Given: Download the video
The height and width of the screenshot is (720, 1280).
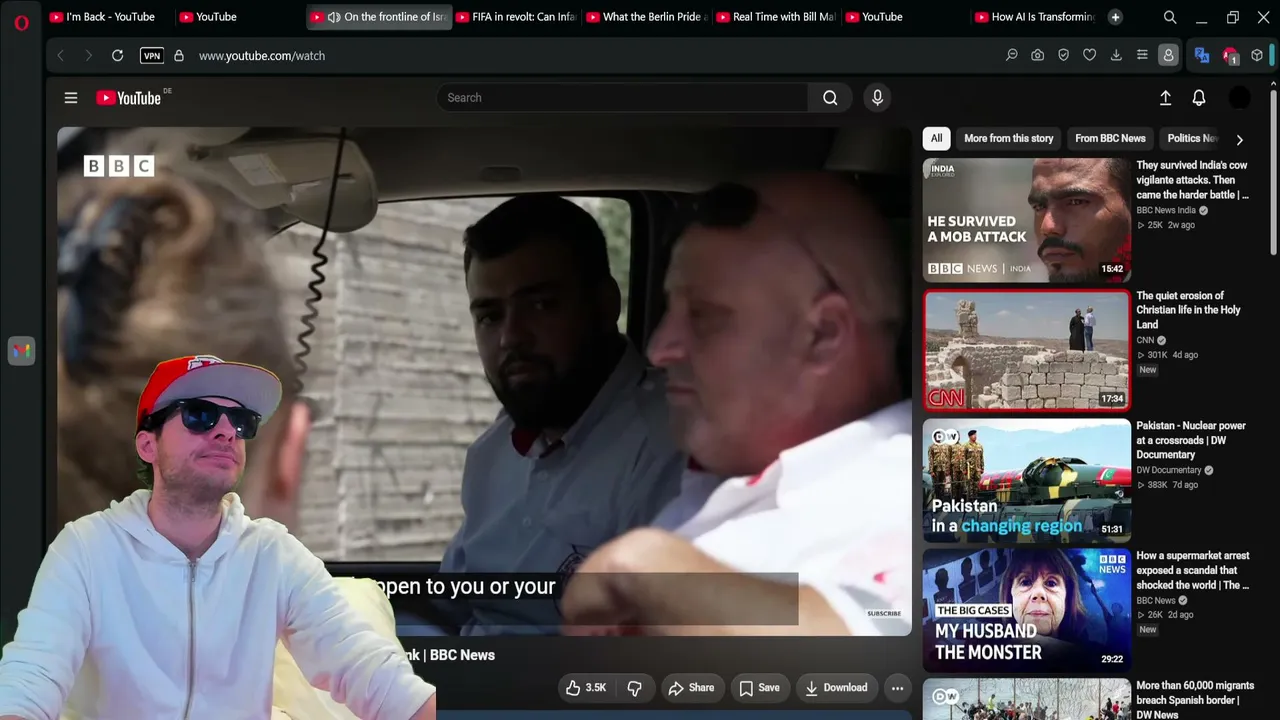Looking at the screenshot, I should pos(836,688).
